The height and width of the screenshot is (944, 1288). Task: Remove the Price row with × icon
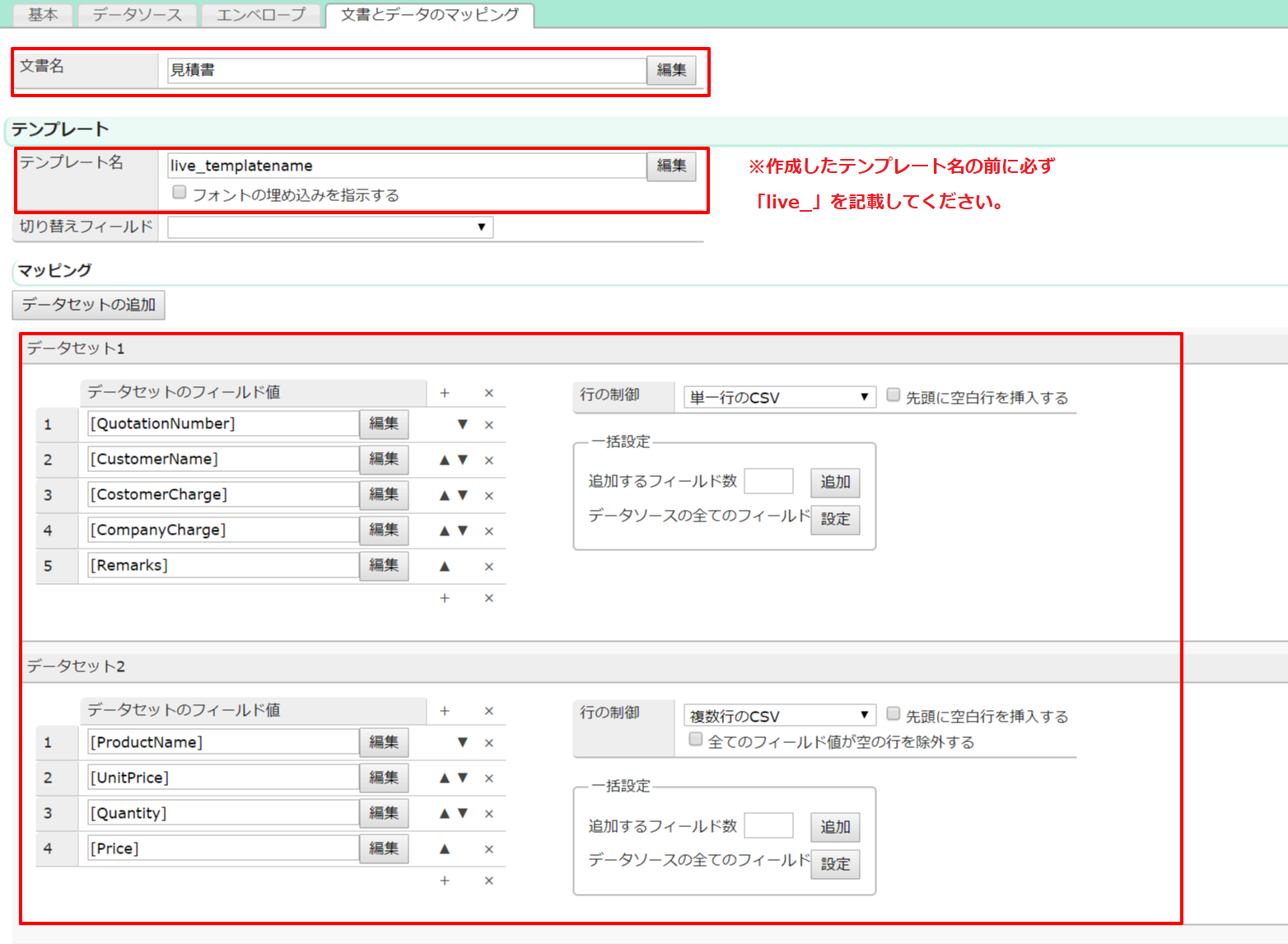click(x=488, y=849)
